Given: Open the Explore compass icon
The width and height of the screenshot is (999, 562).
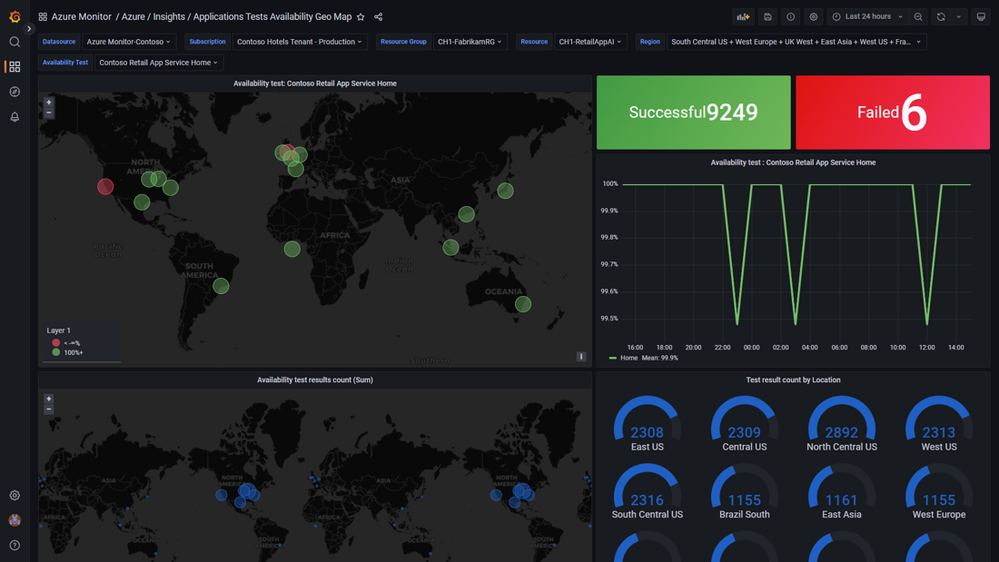Looking at the screenshot, I should pyautogui.click(x=15, y=92).
